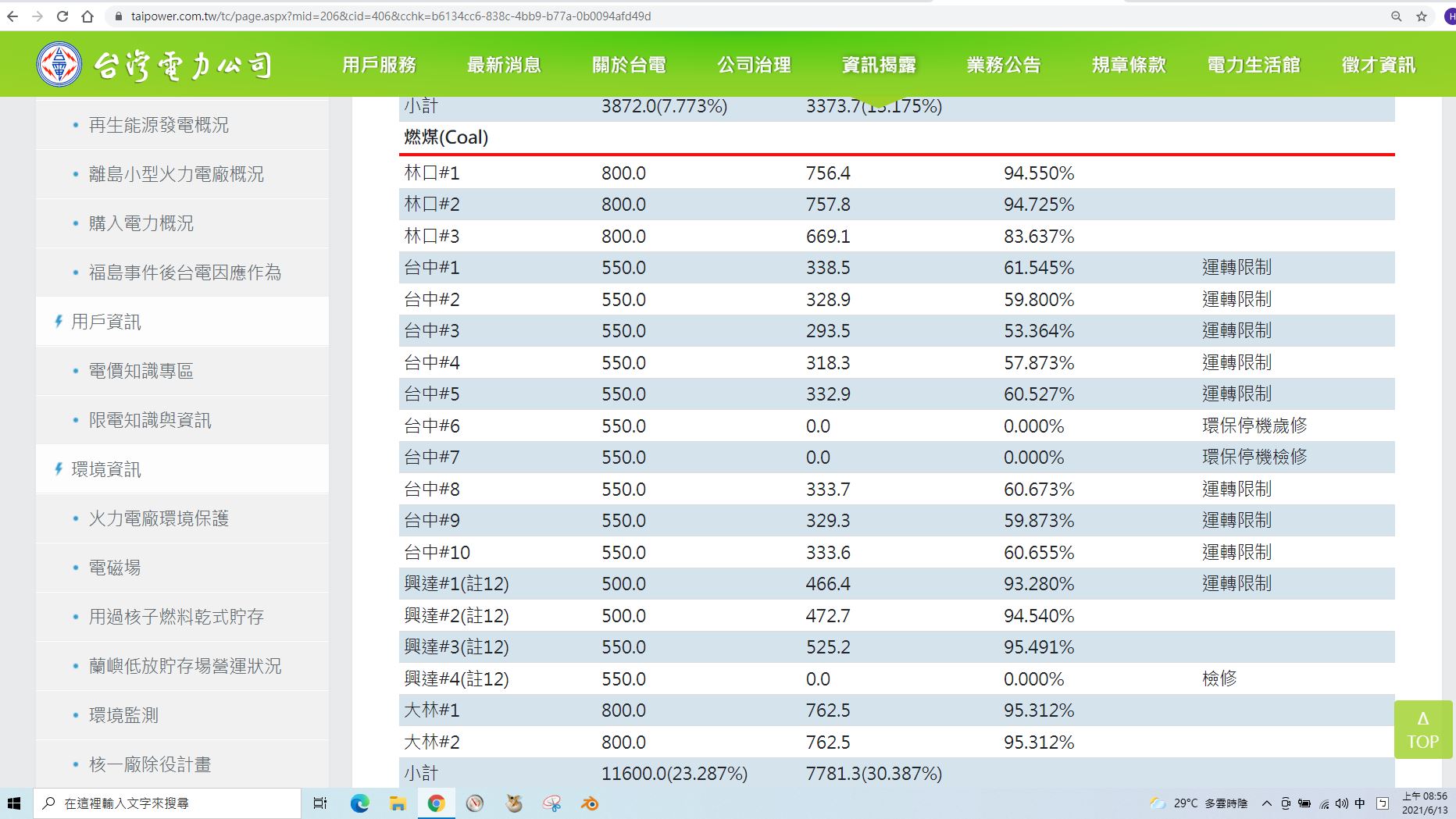Screen dimensions: 1456x819
Task: Show hidden system tray icons
Action: (1267, 803)
